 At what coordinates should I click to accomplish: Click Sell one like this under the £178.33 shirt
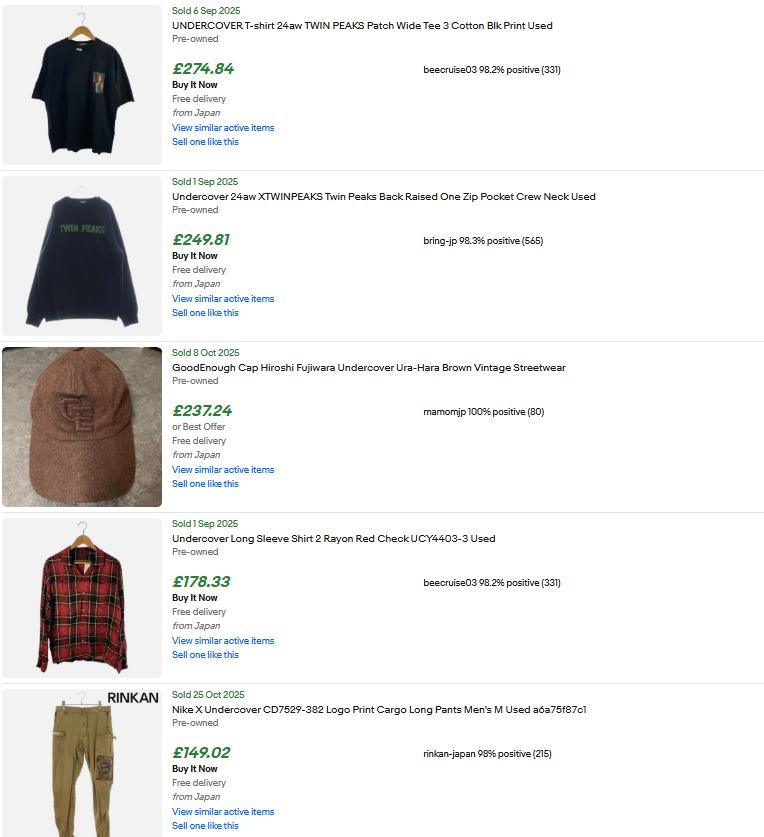pyautogui.click(x=205, y=654)
